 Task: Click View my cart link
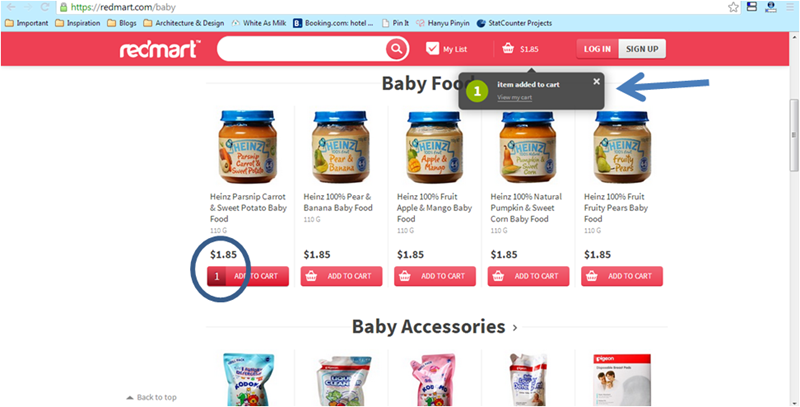(x=514, y=97)
